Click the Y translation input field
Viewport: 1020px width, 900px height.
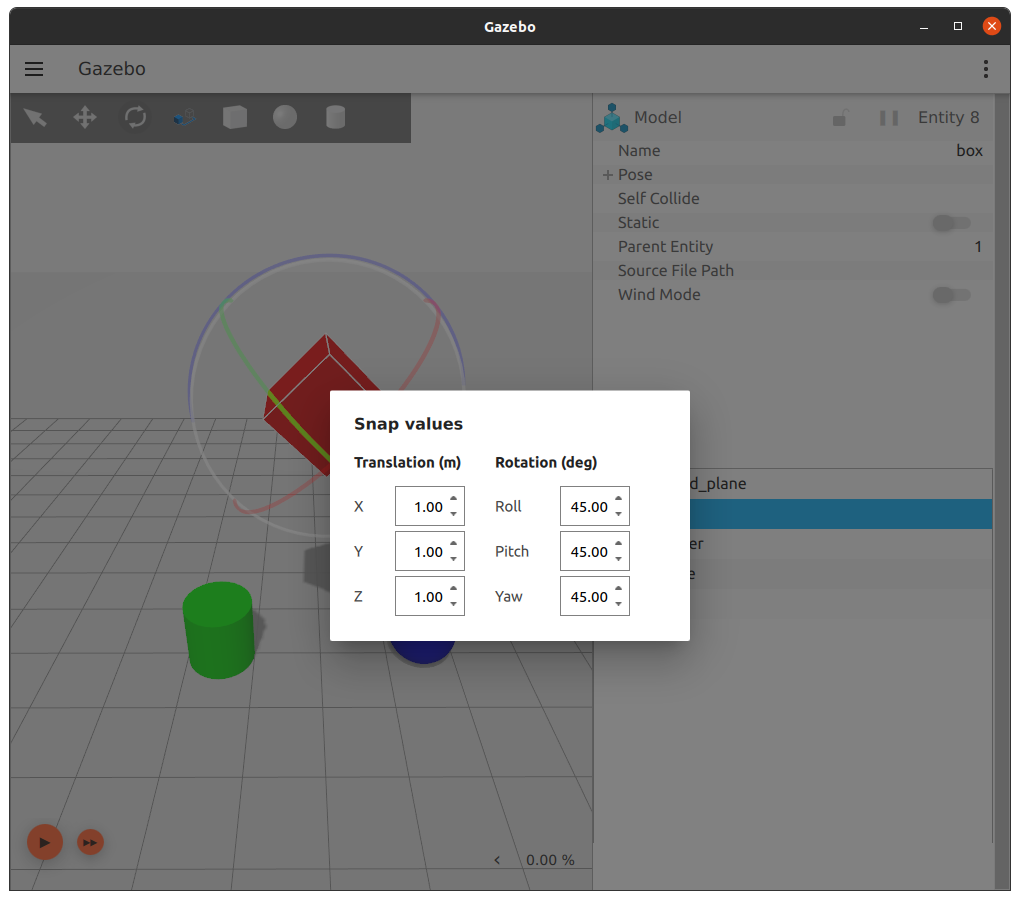click(x=429, y=551)
